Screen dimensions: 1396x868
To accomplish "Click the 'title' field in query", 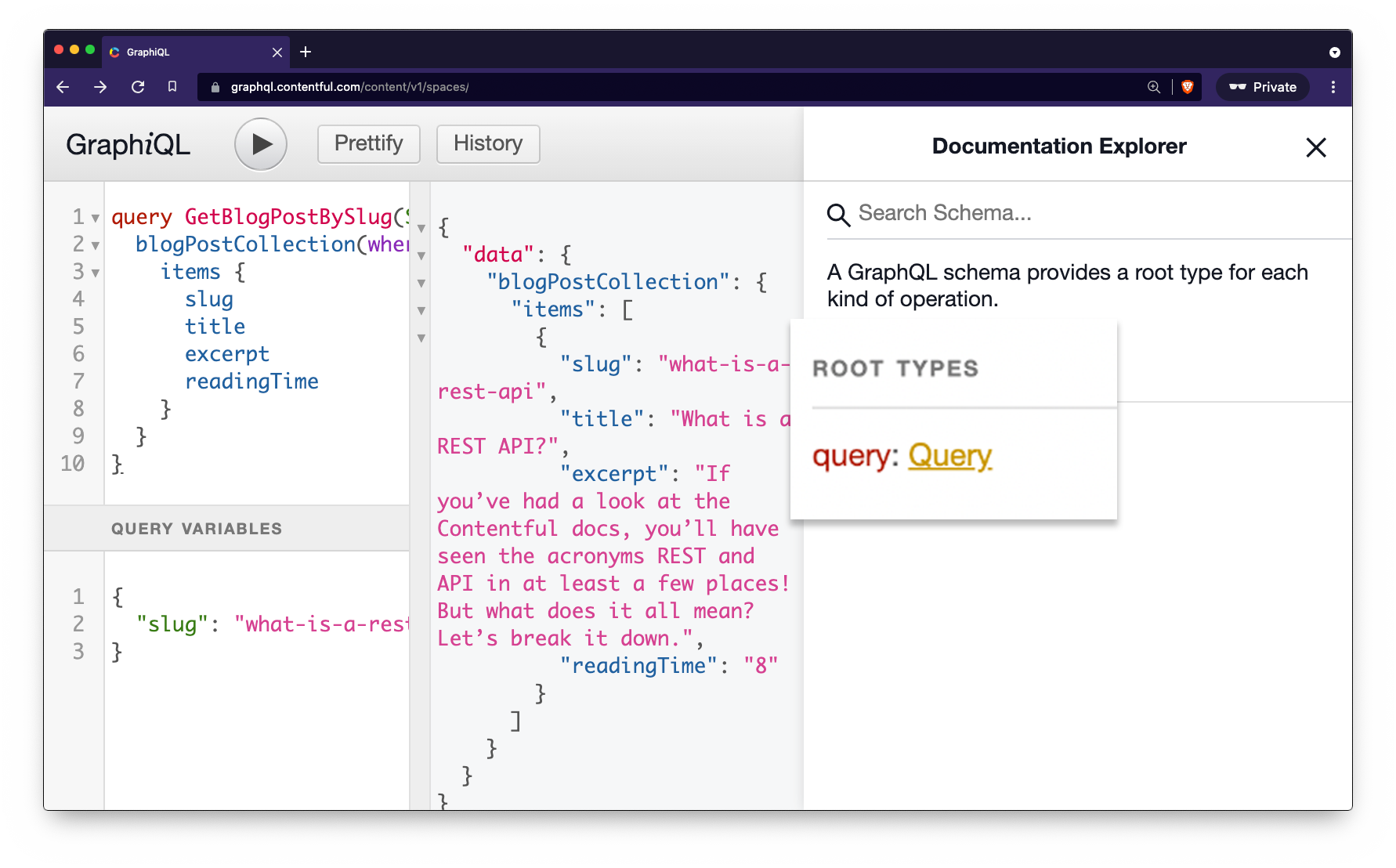I will (x=215, y=327).
